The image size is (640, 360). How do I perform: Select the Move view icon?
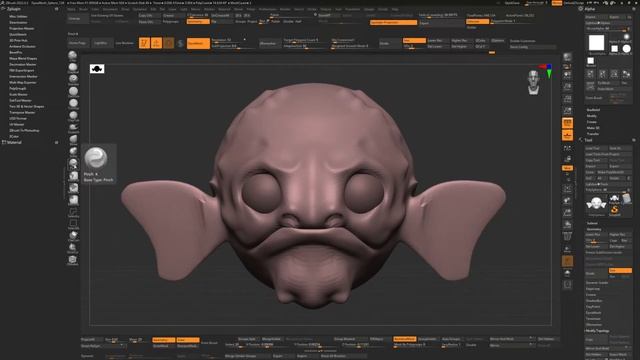point(567,201)
